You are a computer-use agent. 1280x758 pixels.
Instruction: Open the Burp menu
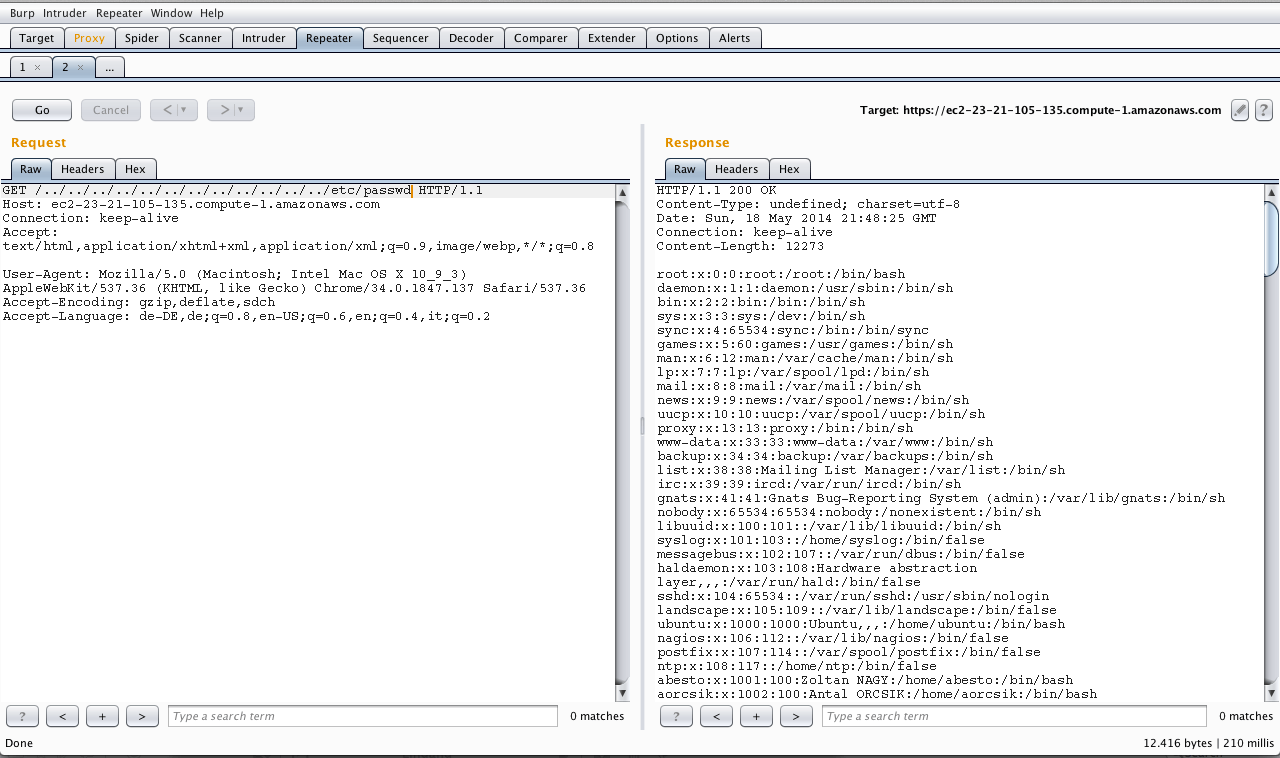coord(22,13)
